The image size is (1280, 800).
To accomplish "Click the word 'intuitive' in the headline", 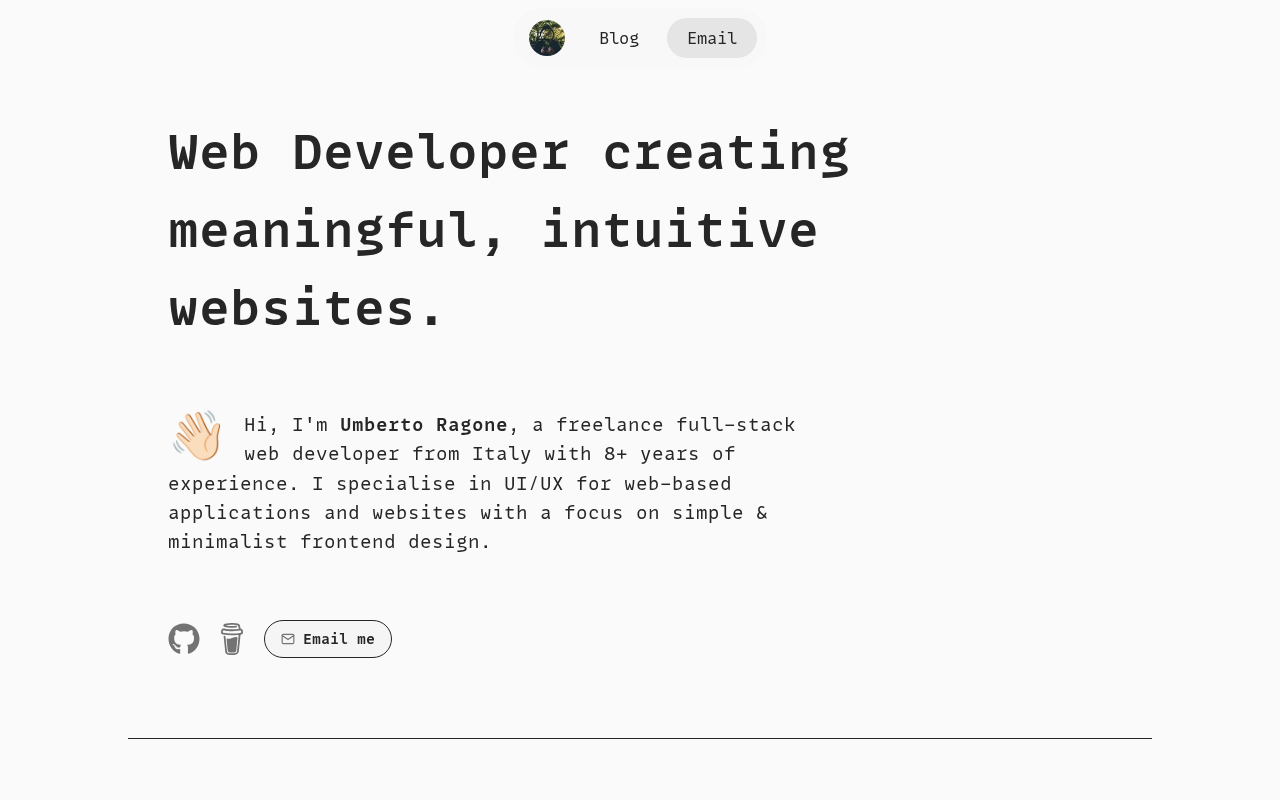I will [679, 229].
